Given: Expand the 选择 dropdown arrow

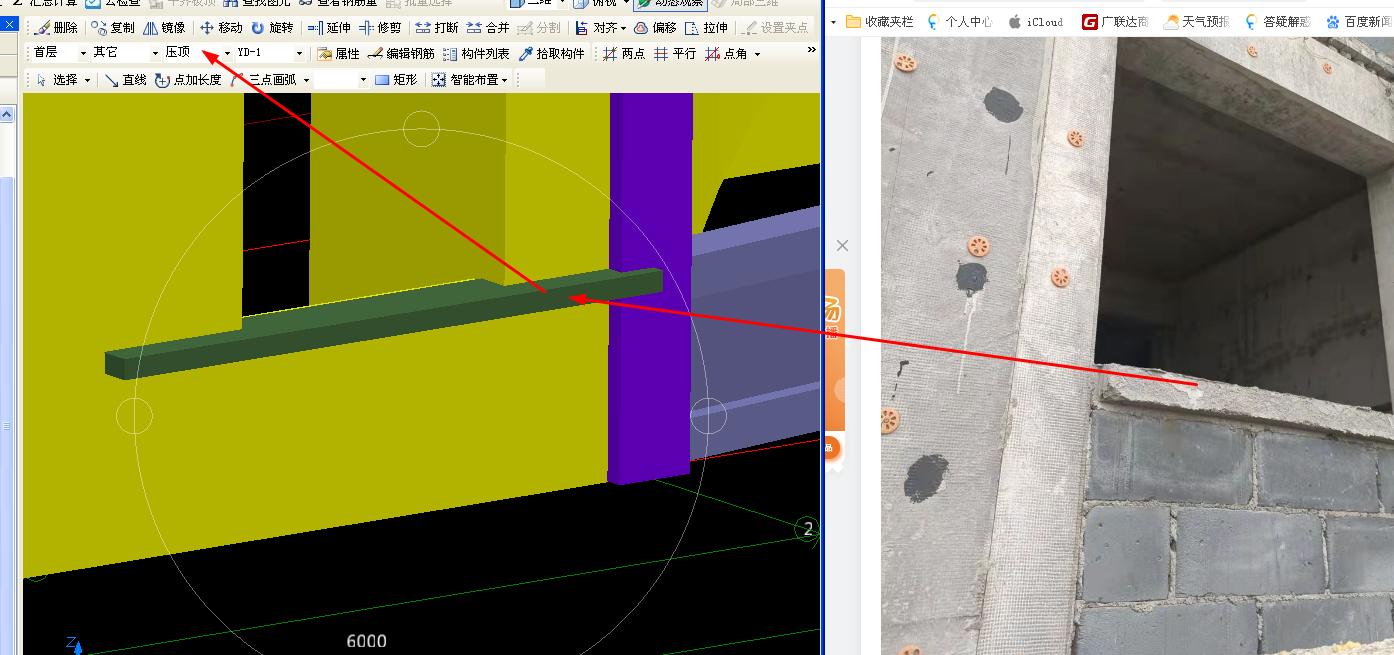Looking at the screenshot, I should (x=87, y=80).
